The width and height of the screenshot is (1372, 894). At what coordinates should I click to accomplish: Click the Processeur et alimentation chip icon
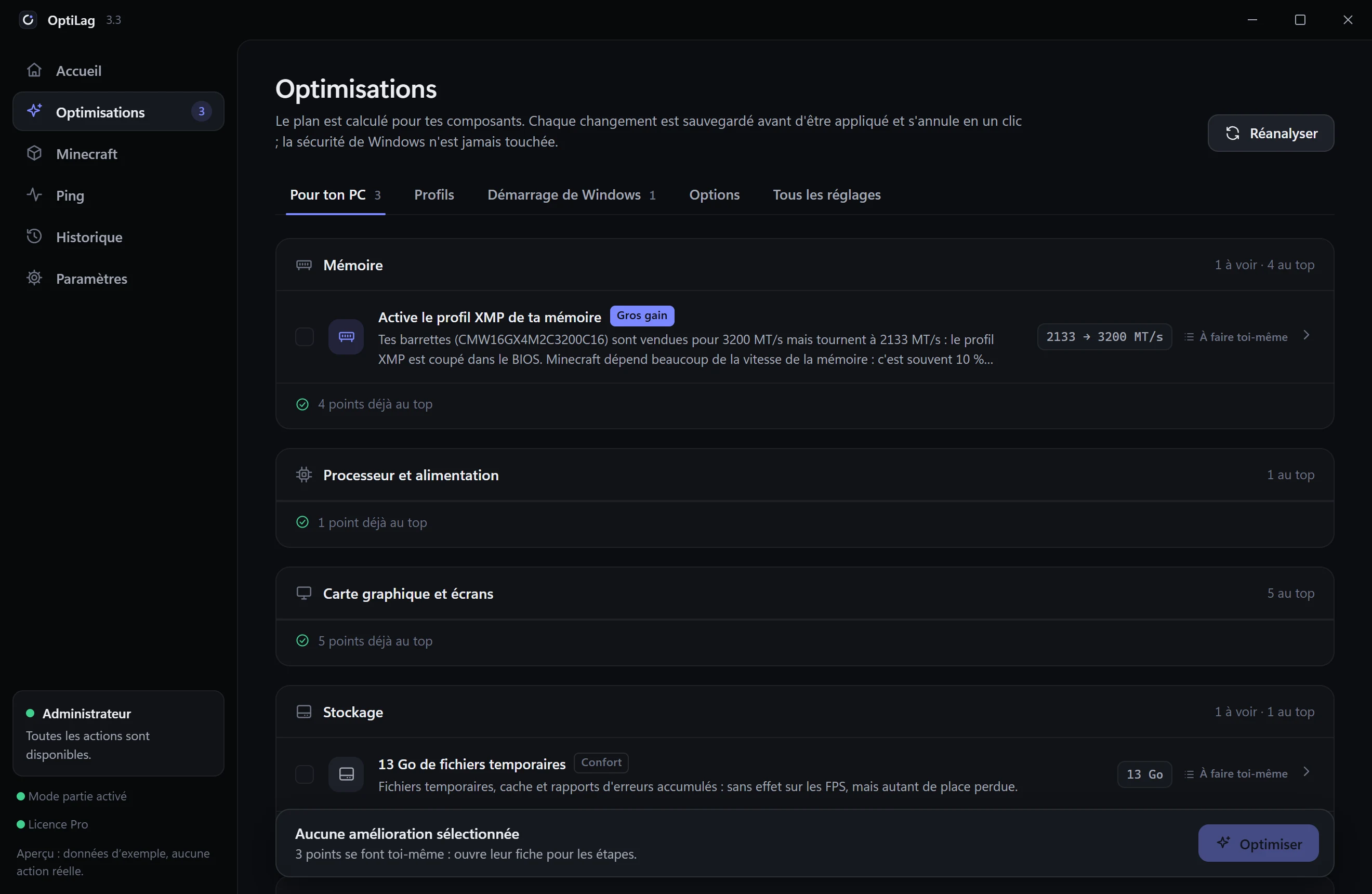(x=304, y=475)
